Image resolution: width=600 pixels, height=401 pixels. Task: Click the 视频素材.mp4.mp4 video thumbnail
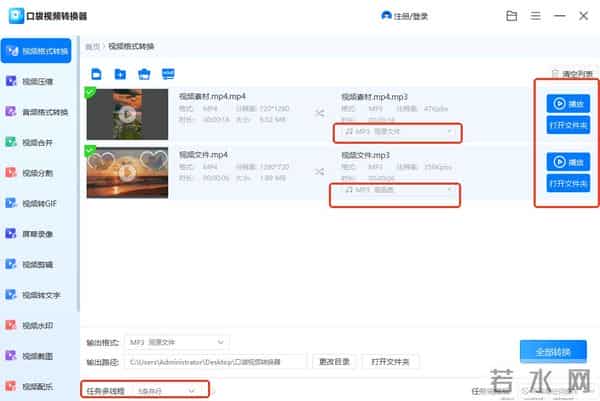127,114
